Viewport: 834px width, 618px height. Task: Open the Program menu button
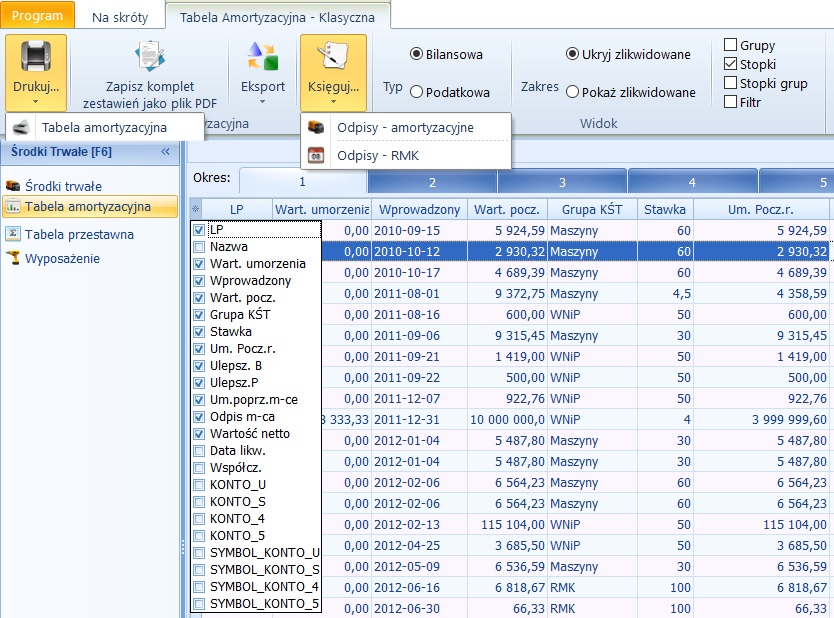click(38, 16)
